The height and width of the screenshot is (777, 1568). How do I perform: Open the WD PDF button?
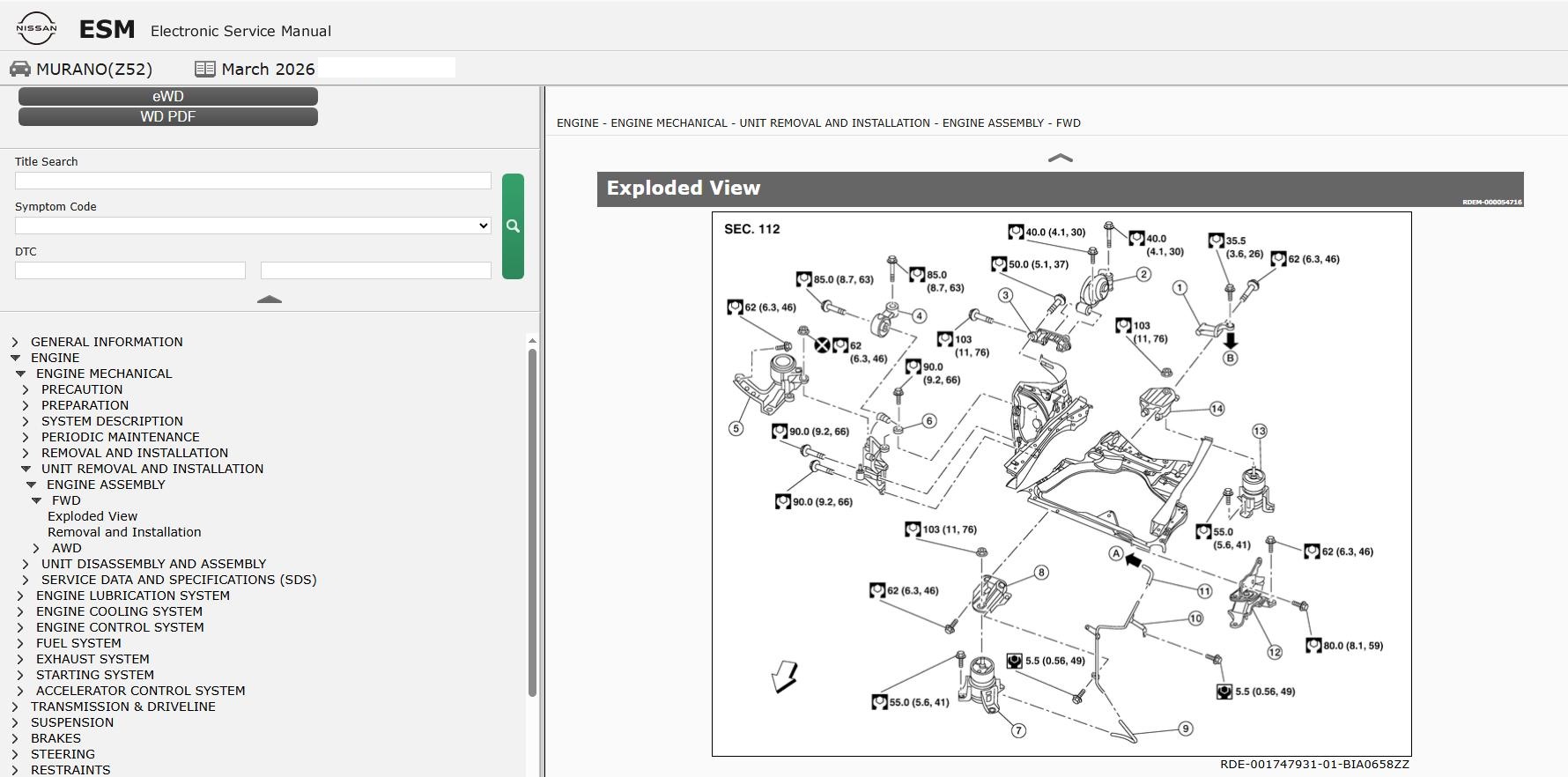tap(168, 116)
